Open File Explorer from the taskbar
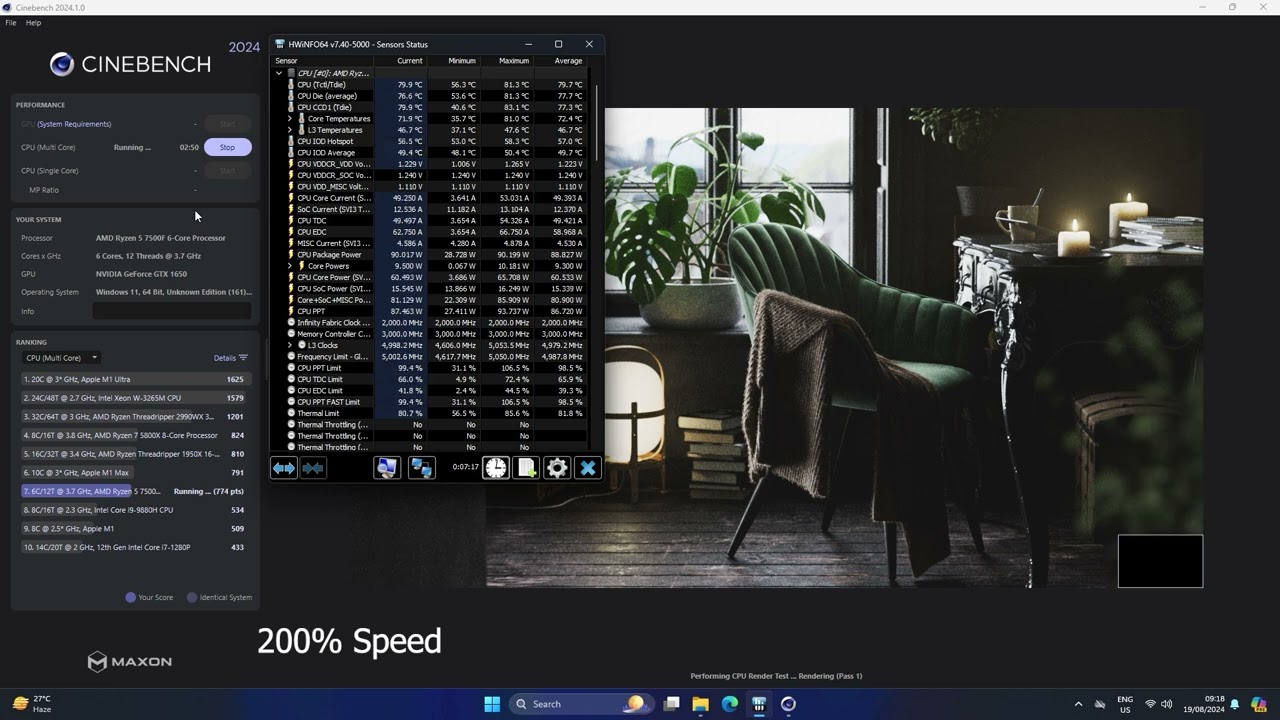This screenshot has width=1280, height=720. point(701,704)
